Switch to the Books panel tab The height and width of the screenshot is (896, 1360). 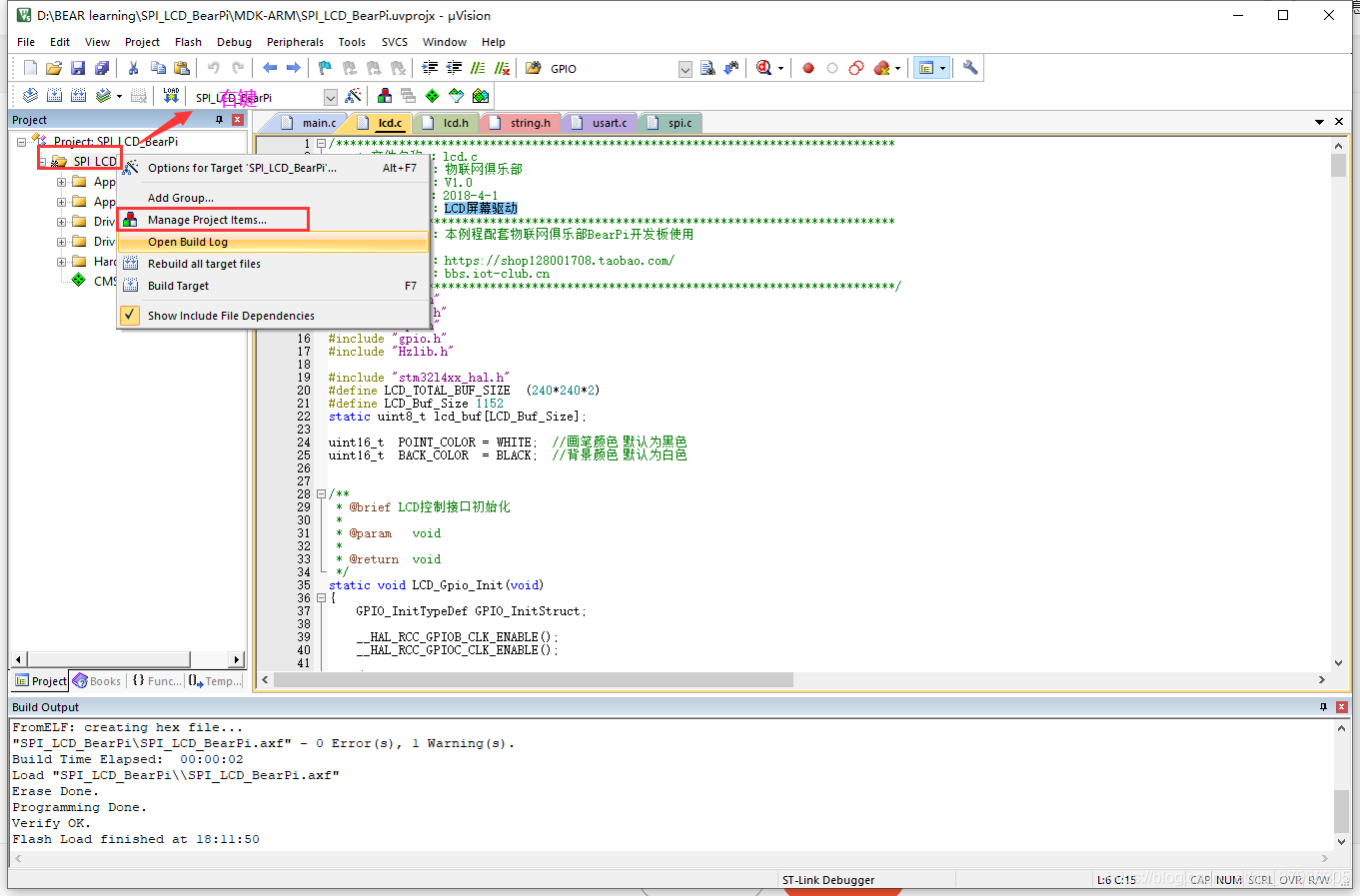pos(97,681)
